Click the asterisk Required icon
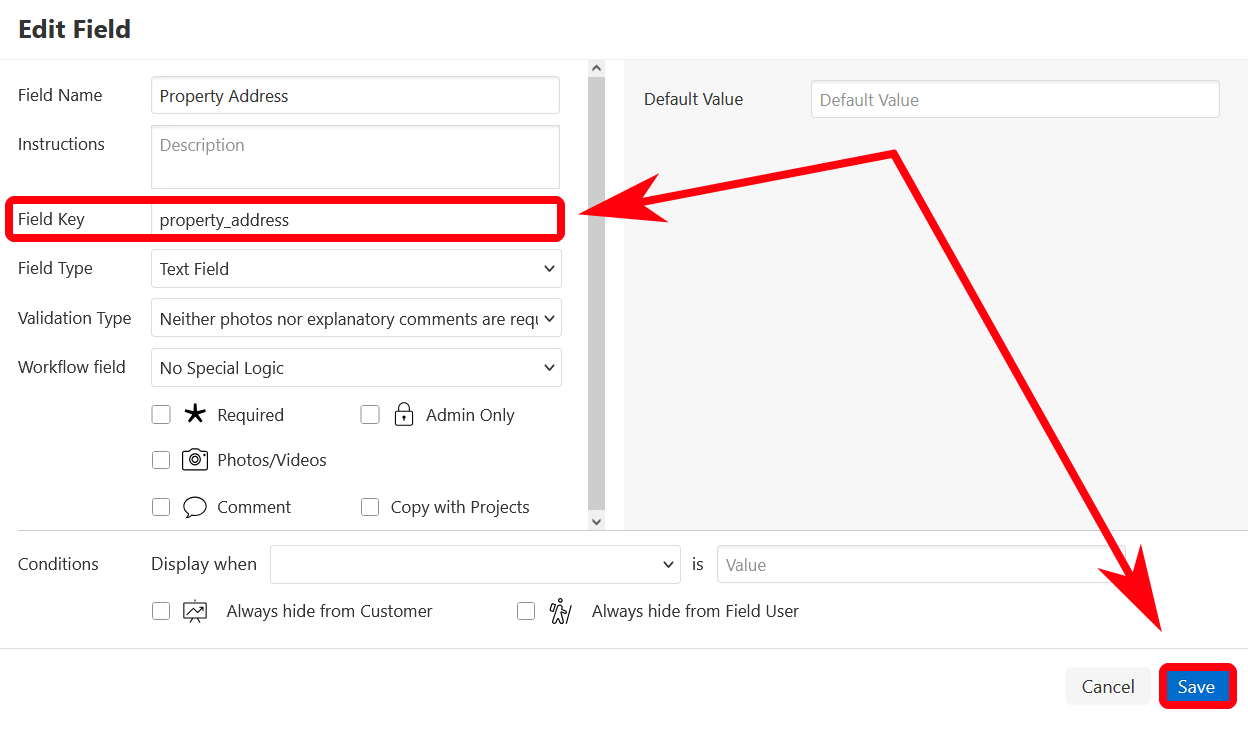 (x=194, y=415)
